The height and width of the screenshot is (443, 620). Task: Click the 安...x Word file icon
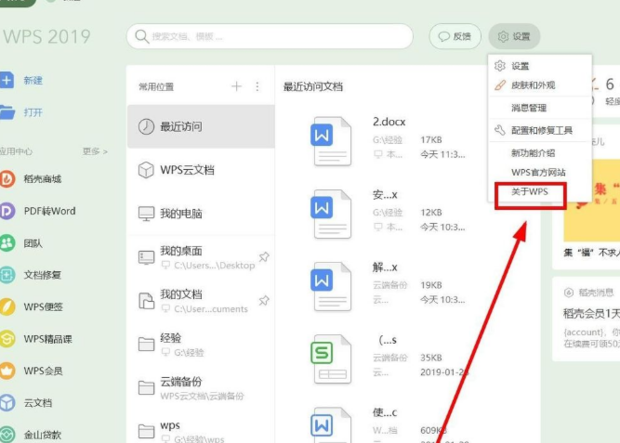pyautogui.click(x=331, y=214)
